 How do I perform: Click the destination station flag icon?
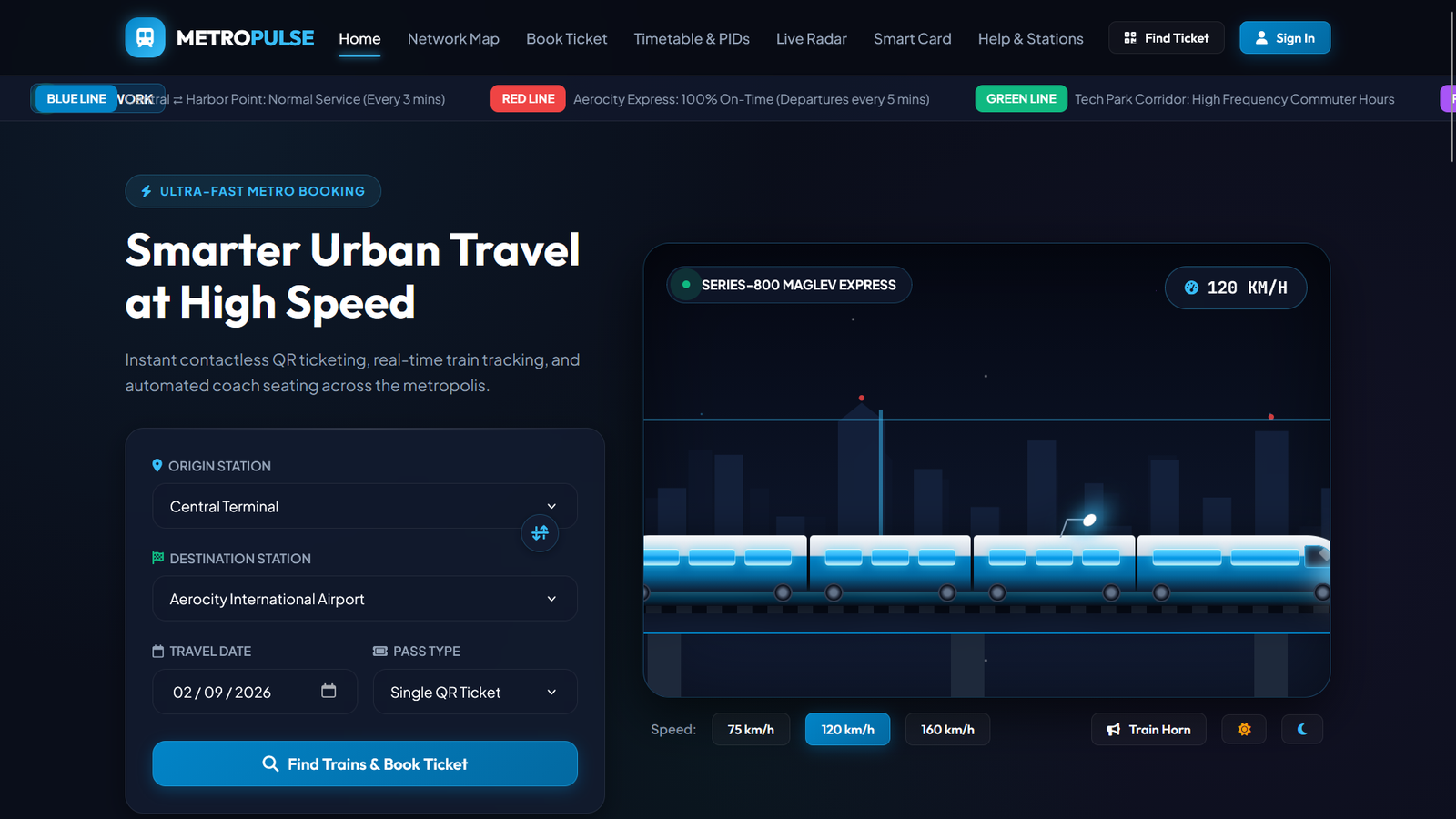[158, 558]
